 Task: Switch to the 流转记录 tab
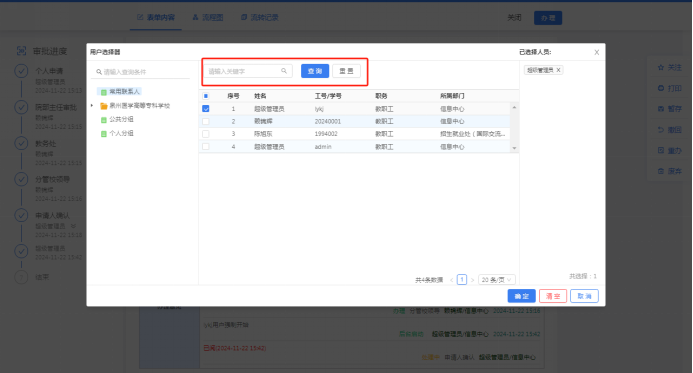click(260, 18)
